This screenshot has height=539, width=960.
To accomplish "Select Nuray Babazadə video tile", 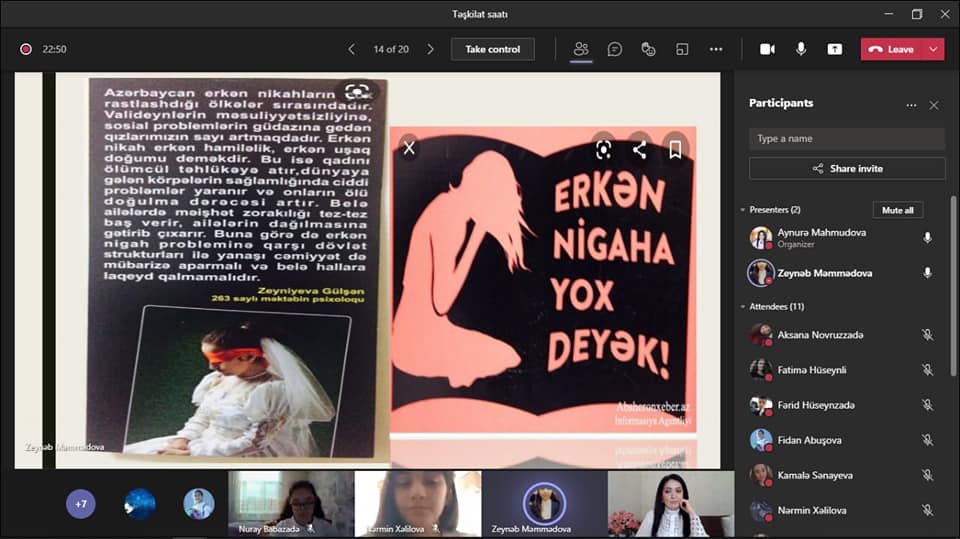I will pos(291,504).
